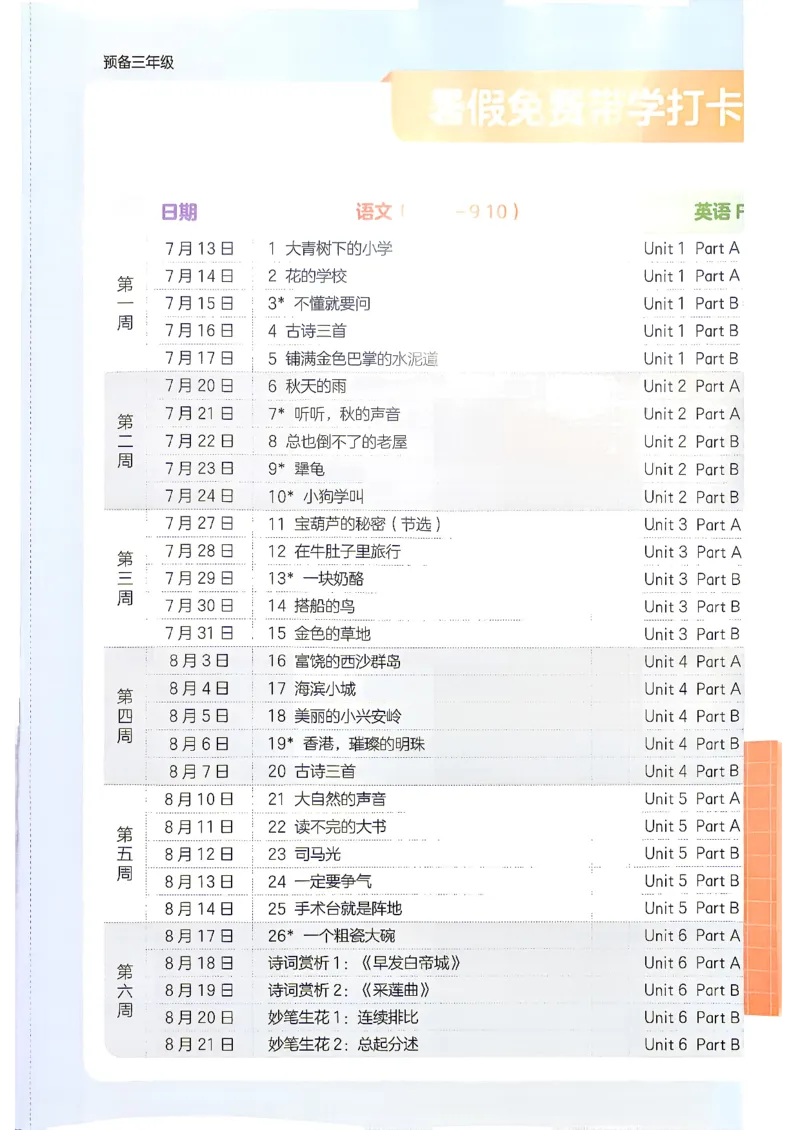This screenshot has width=800, height=1130.
Task: Click "诗词赏析2：《采莲曲》"
Action: pos(349,990)
